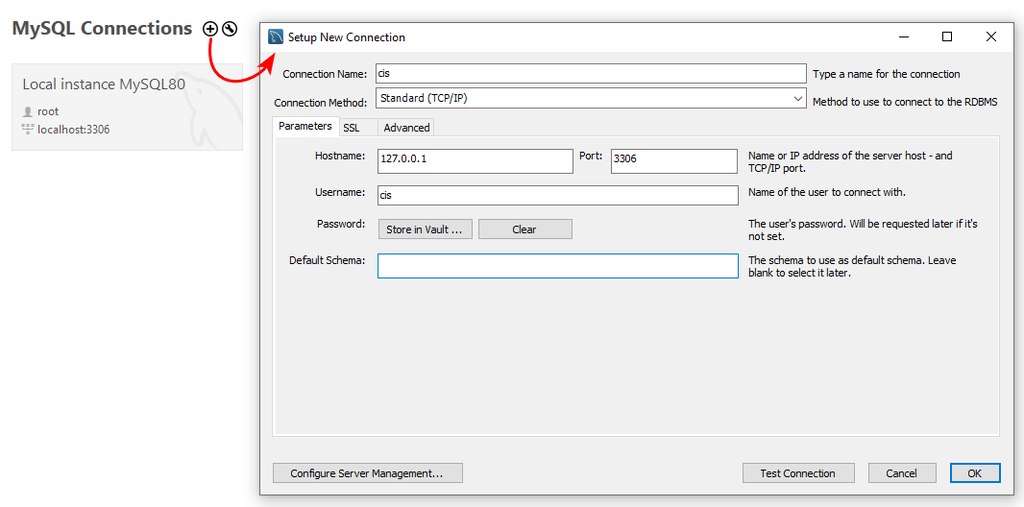Switch to the SSL tab
1024x507 pixels.
click(x=351, y=127)
